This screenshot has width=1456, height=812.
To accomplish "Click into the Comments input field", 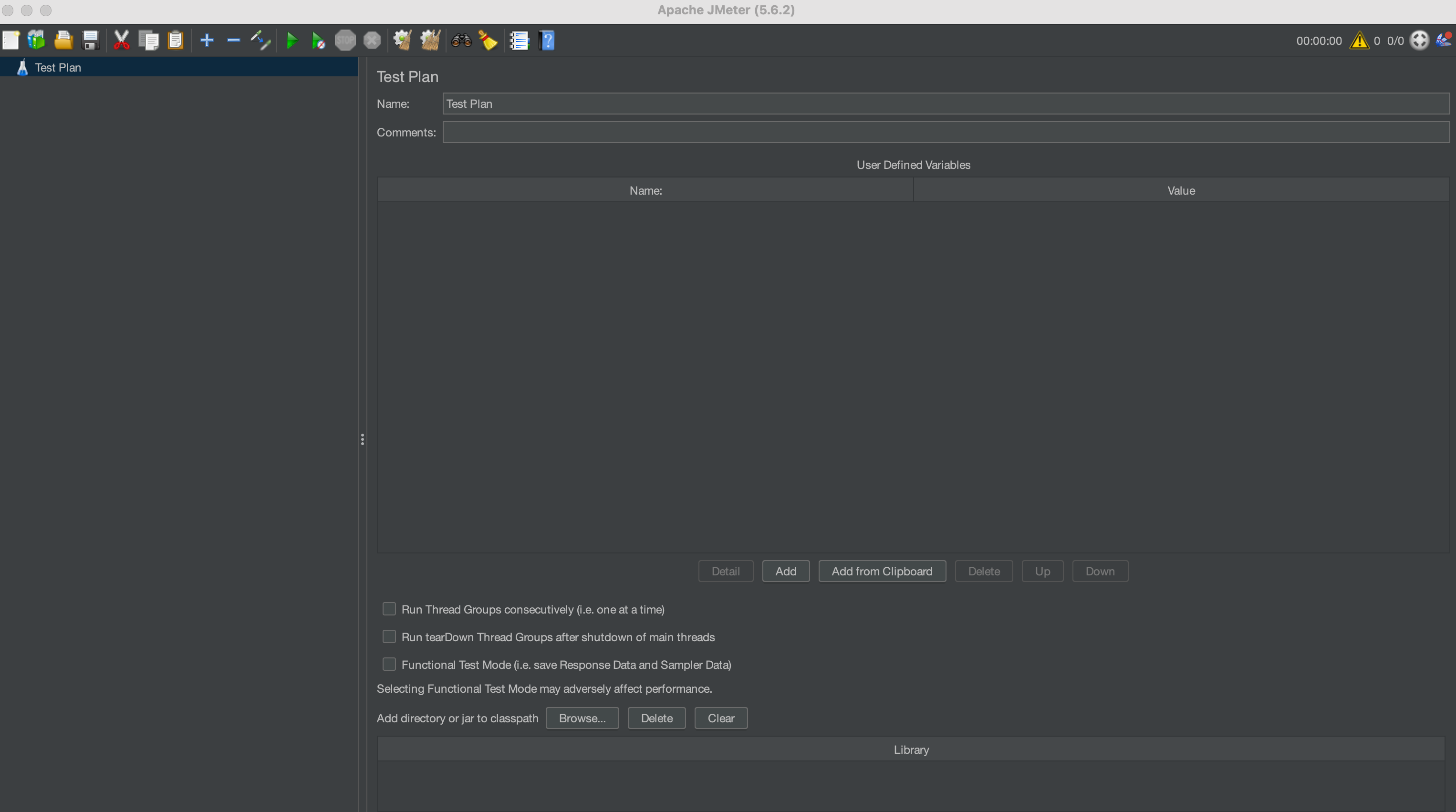I will tap(945, 132).
